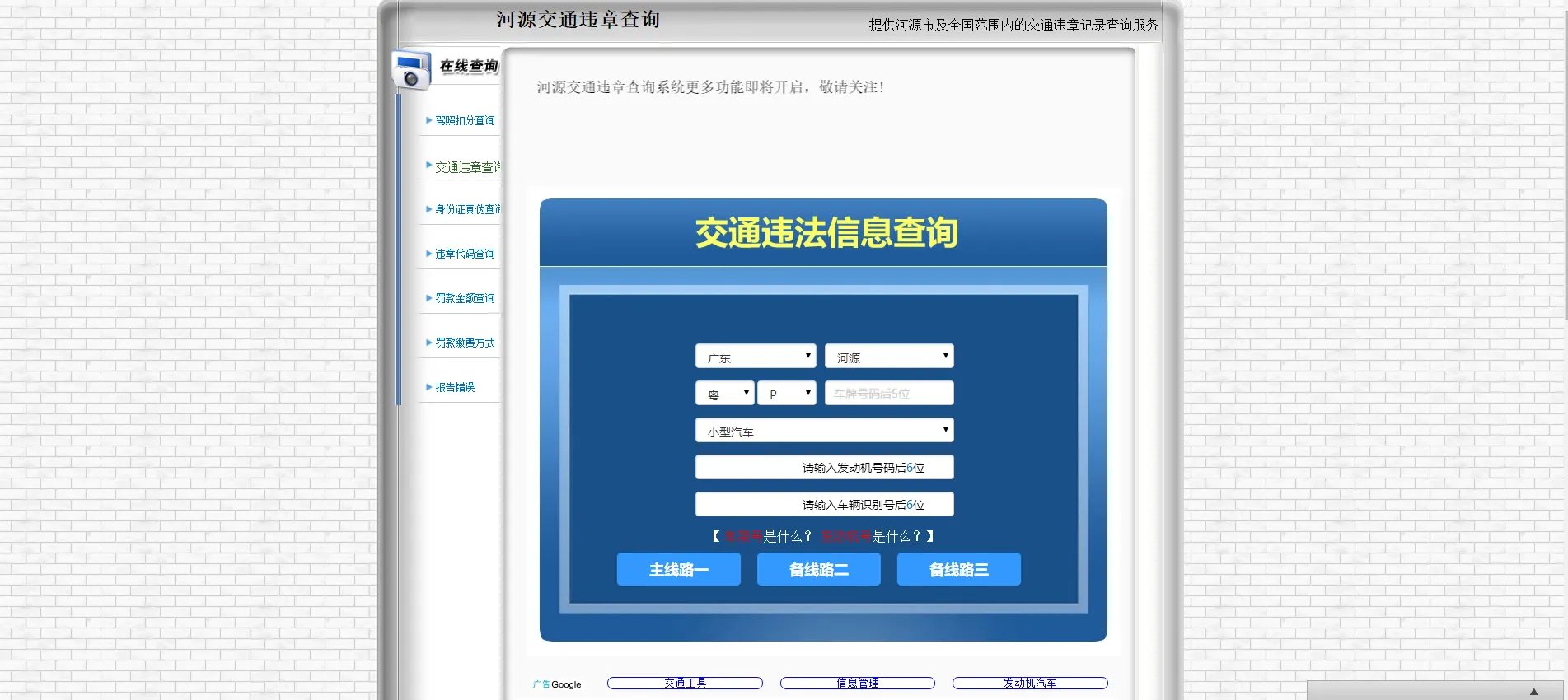1568x700 pixels.
Task: Open the 身份证真伪查询 sidebar link
Action: click(467, 209)
